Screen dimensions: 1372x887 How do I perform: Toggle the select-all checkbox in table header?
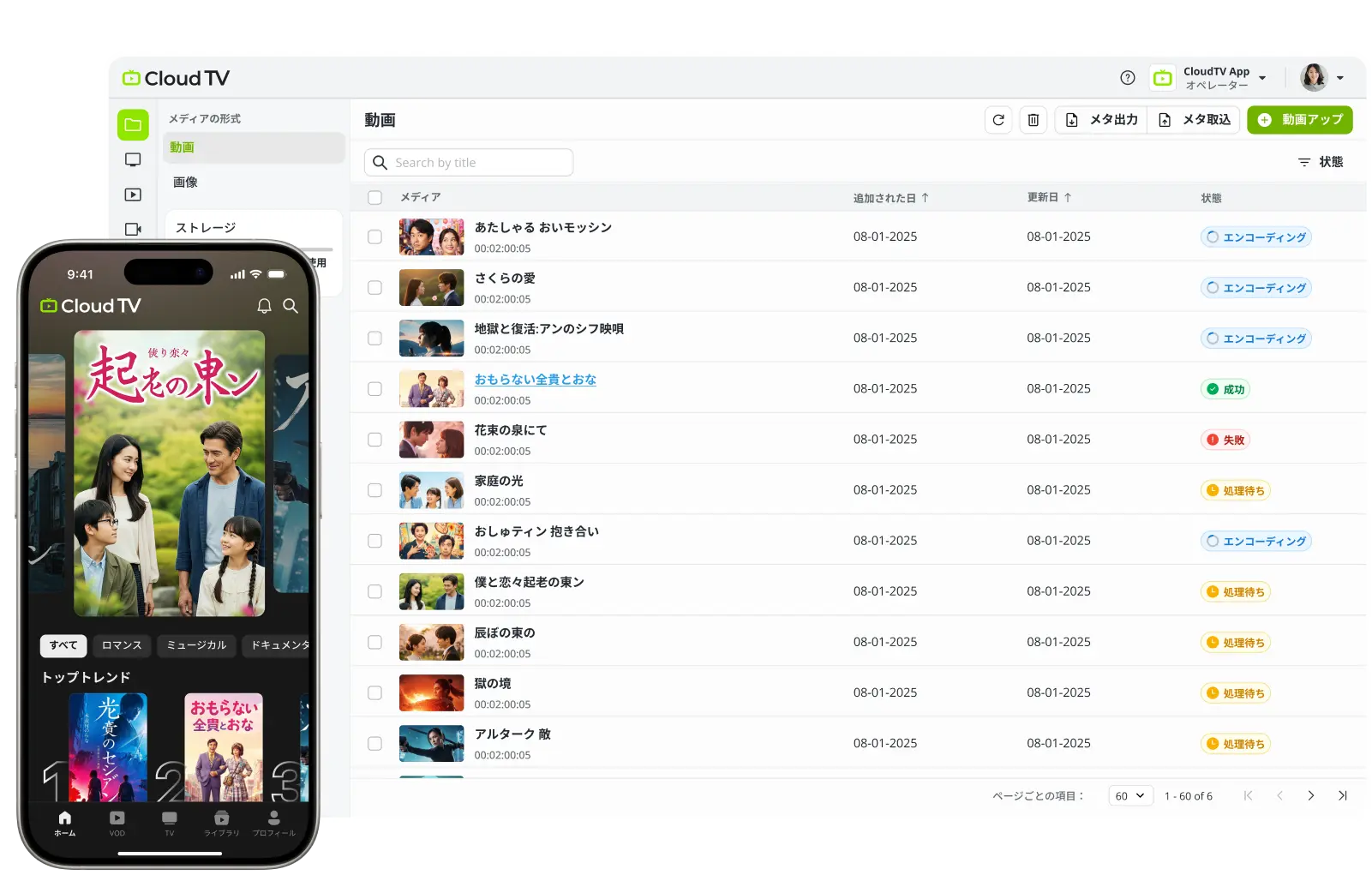click(x=374, y=198)
